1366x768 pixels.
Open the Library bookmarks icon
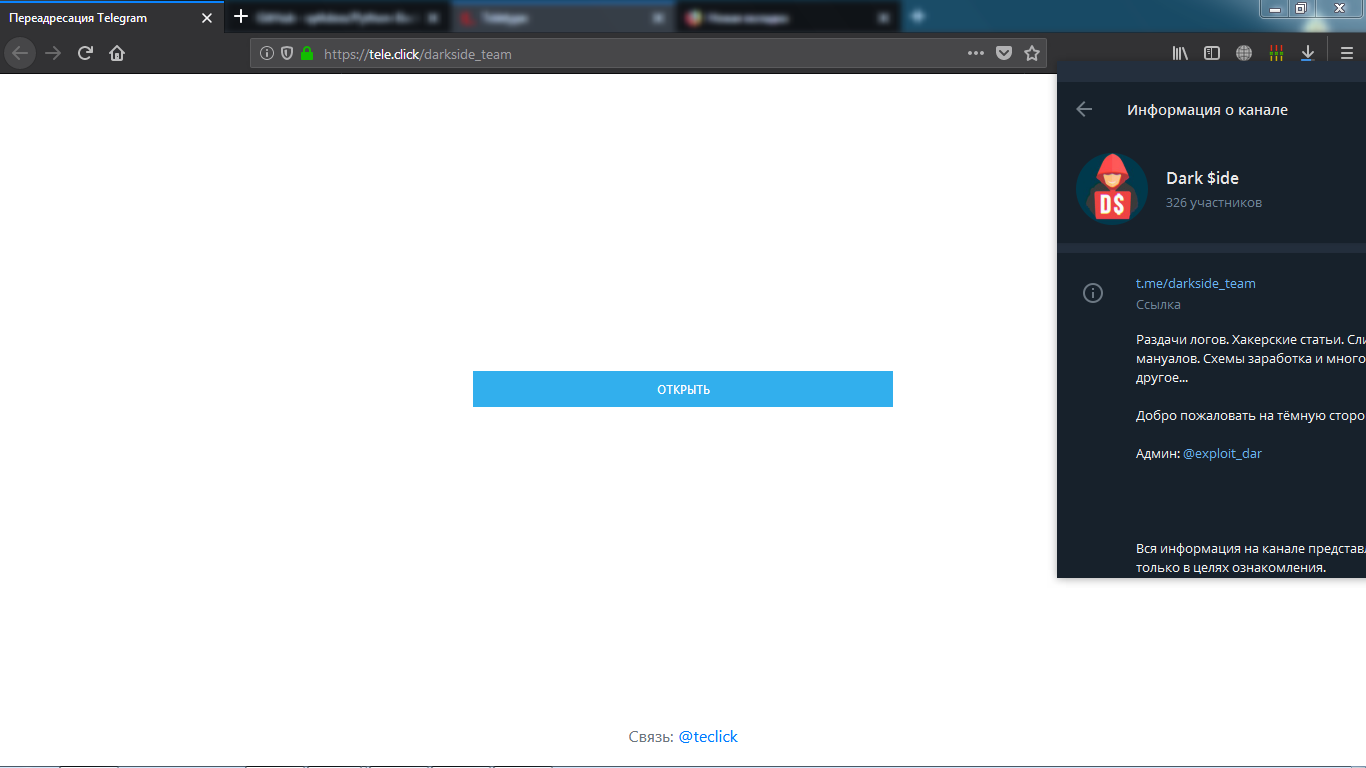tap(1180, 54)
